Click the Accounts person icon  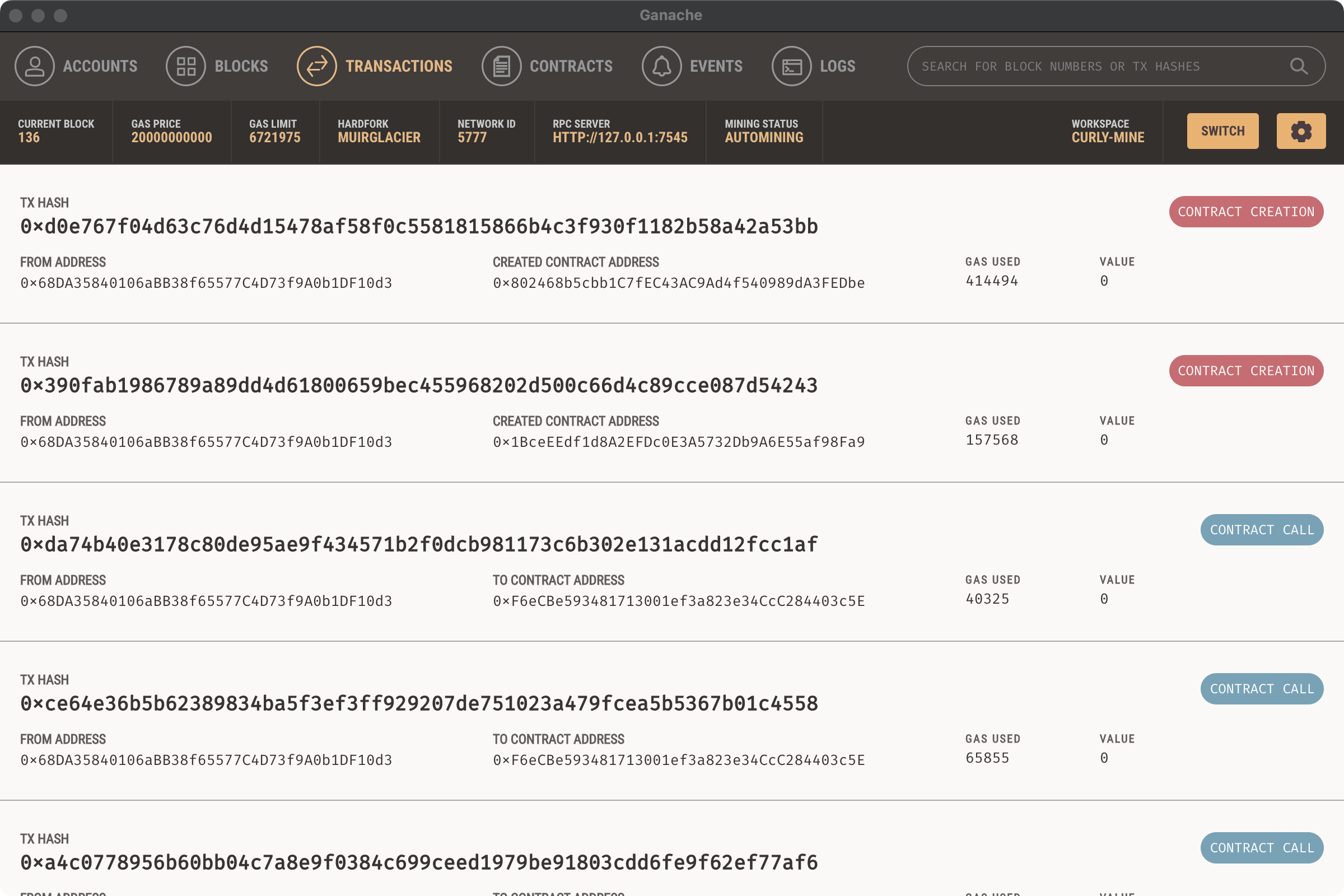(x=34, y=66)
